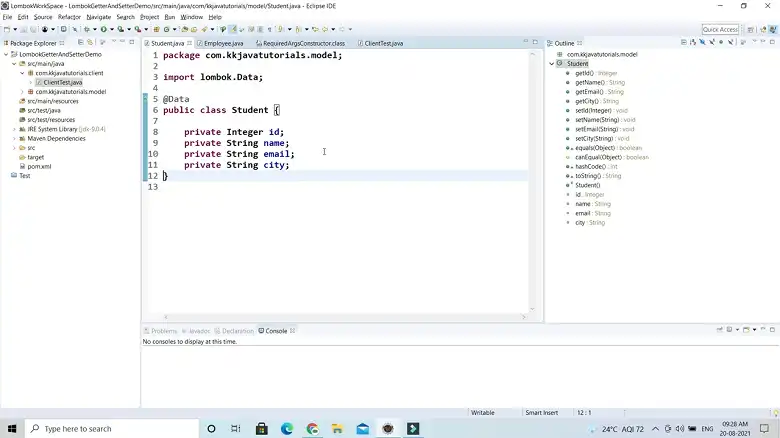Click the Quick Access field
The width and height of the screenshot is (780, 438).
(x=720, y=29)
